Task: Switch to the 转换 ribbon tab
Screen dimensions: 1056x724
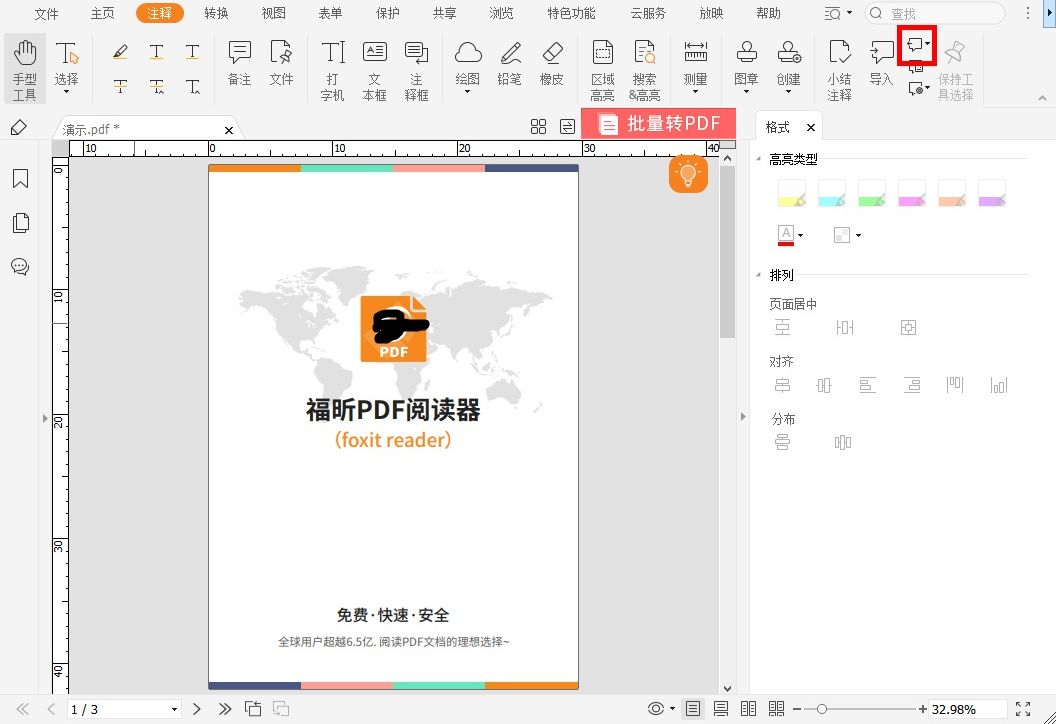Action: tap(218, 14)
